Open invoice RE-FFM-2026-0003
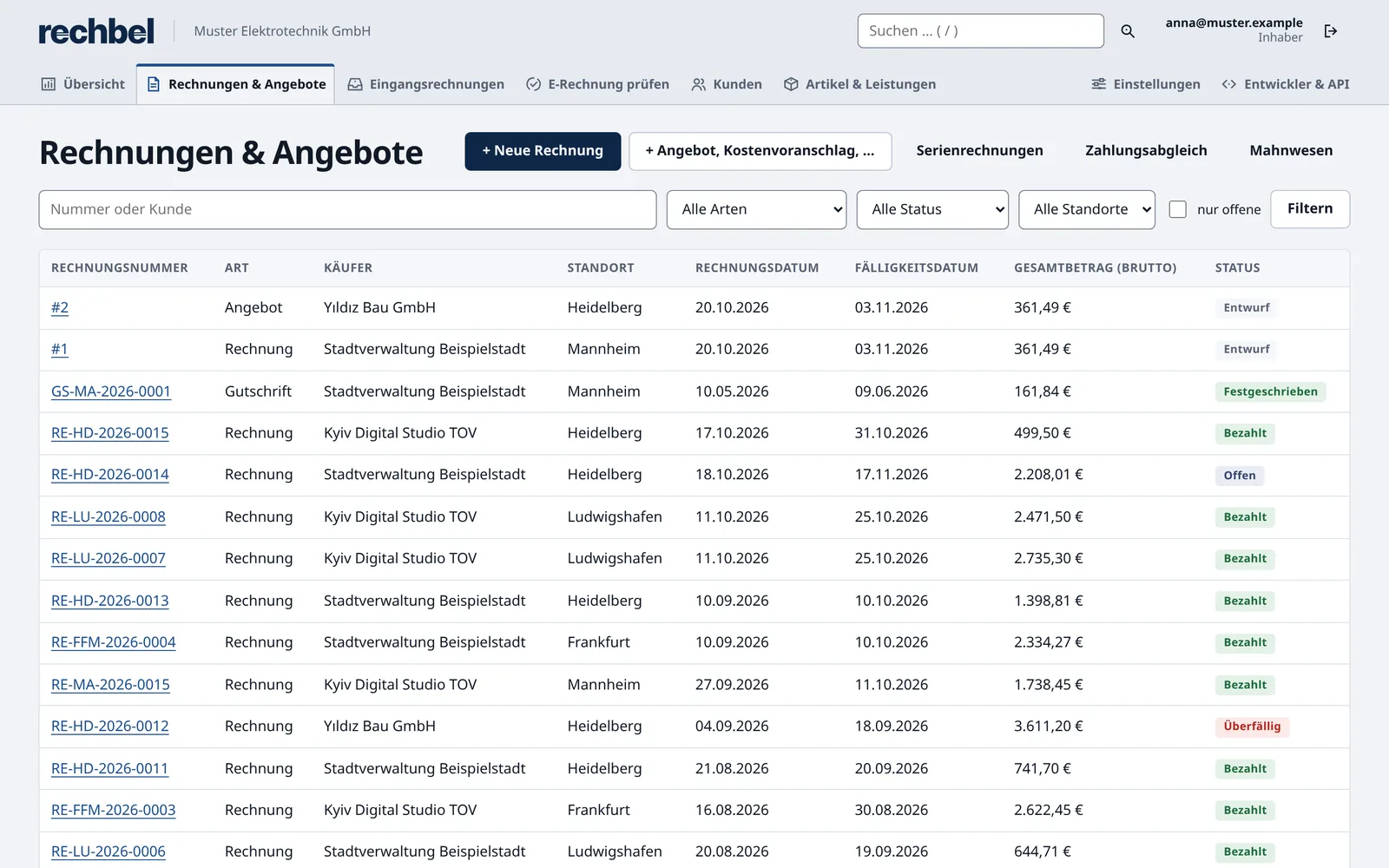This screenshot has width=1389, height=868. 114,810
